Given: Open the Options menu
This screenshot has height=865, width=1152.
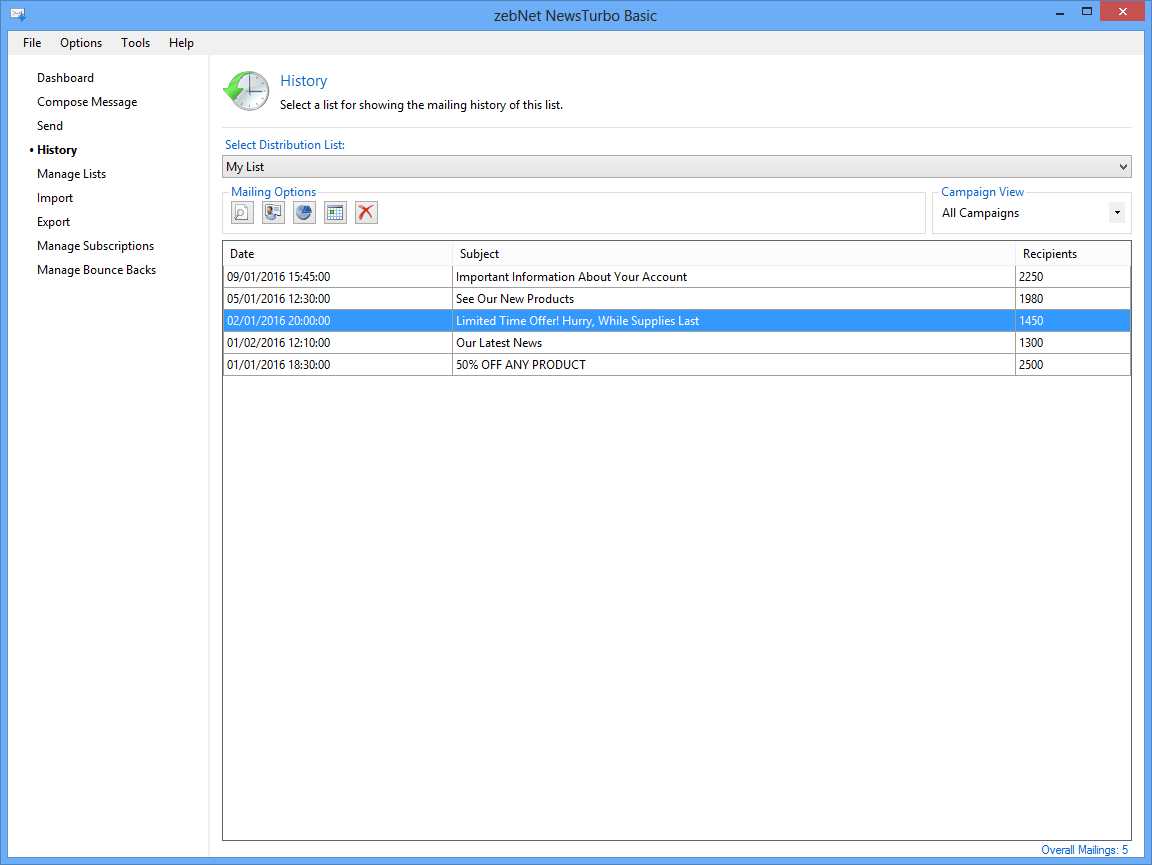Looking at the screenshot, I should 81,43.
